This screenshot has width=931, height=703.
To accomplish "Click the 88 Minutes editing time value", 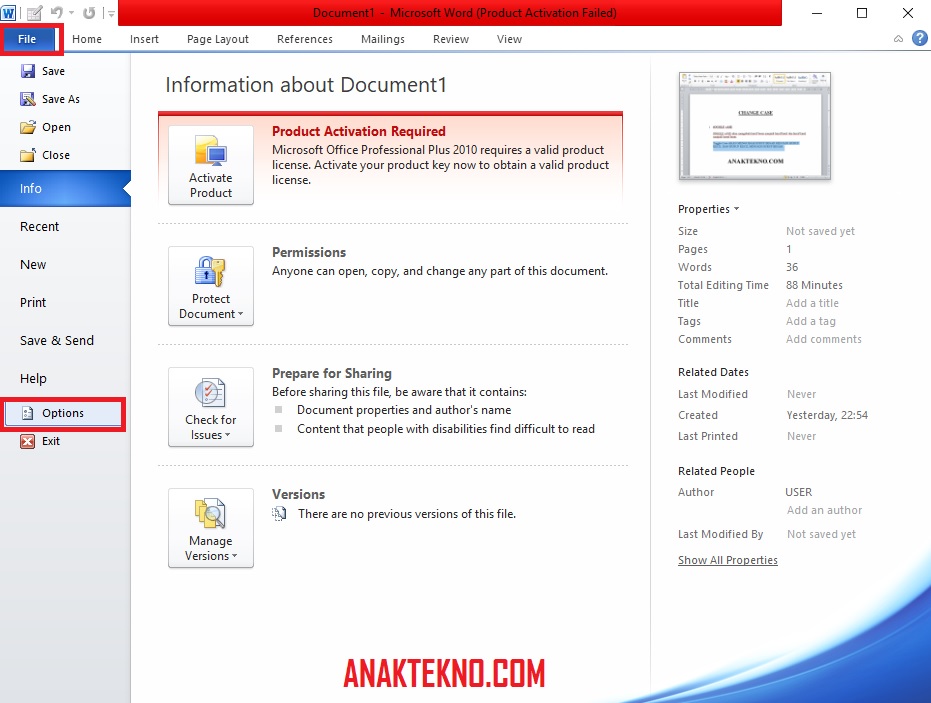I will pos(814,285).
